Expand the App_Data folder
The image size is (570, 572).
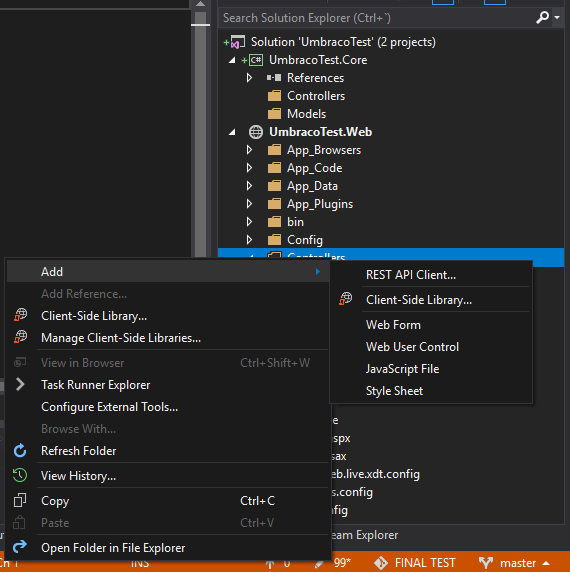coord(249,186)
